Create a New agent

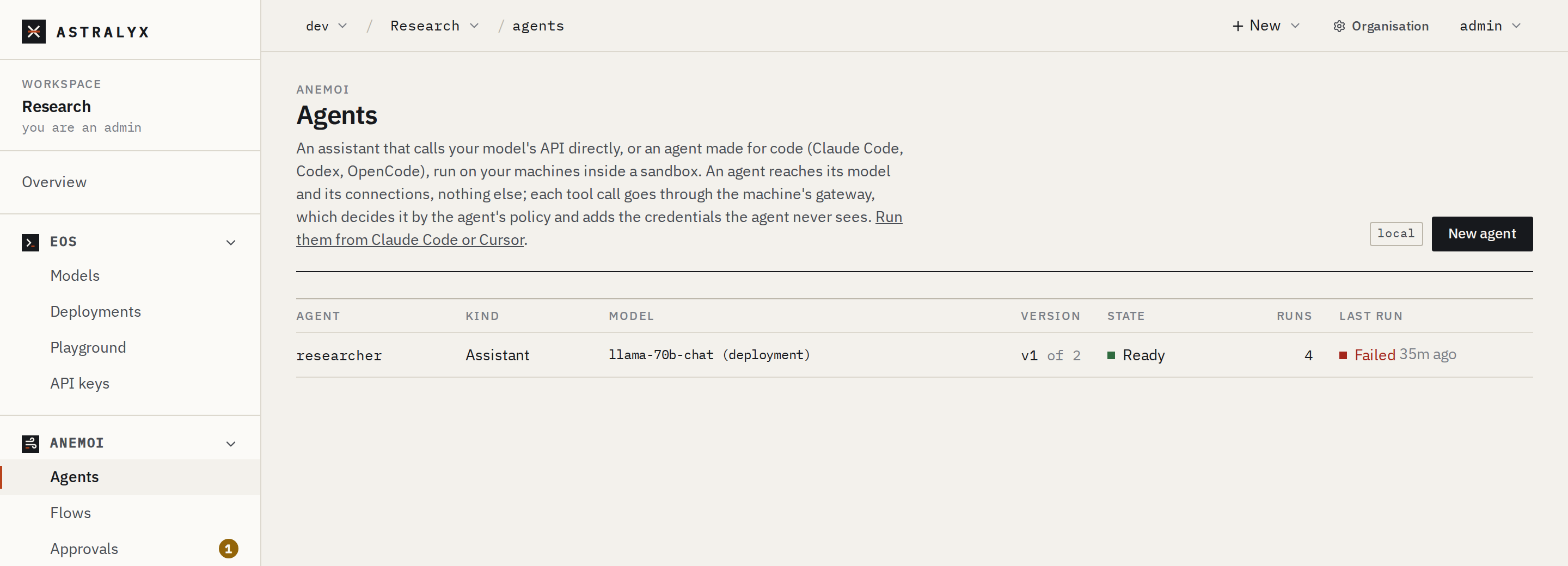1481,233
